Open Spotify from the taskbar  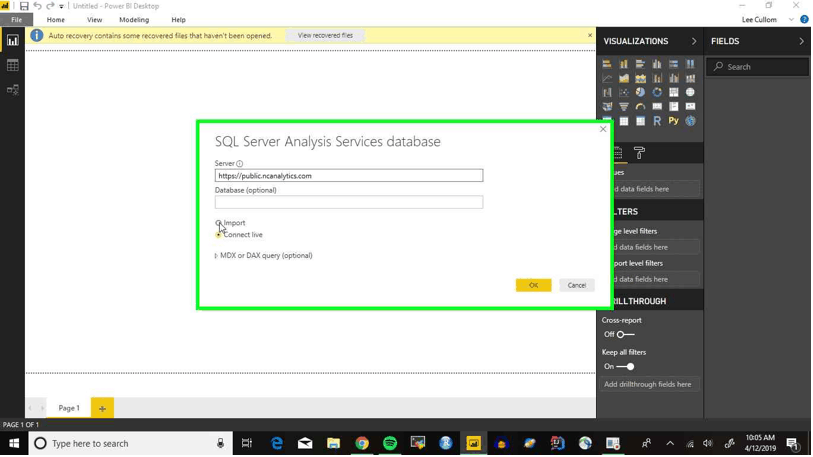pyautogui.click(x=390, y=444)
